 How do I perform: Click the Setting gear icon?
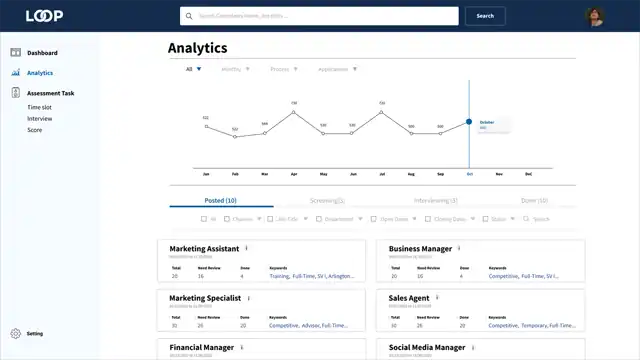[x=16, y=333]
